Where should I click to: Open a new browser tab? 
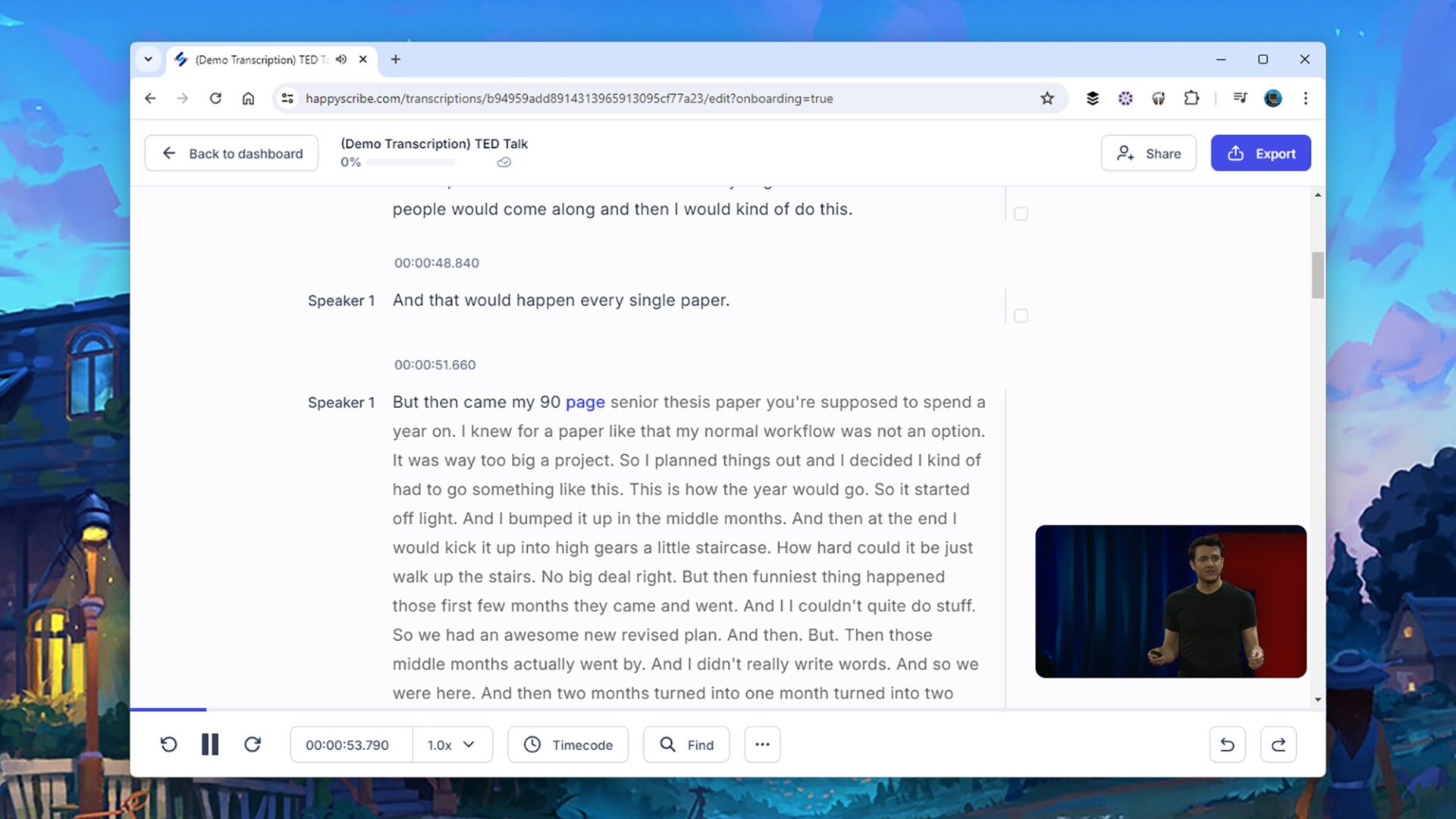click(x=395, y=59)
